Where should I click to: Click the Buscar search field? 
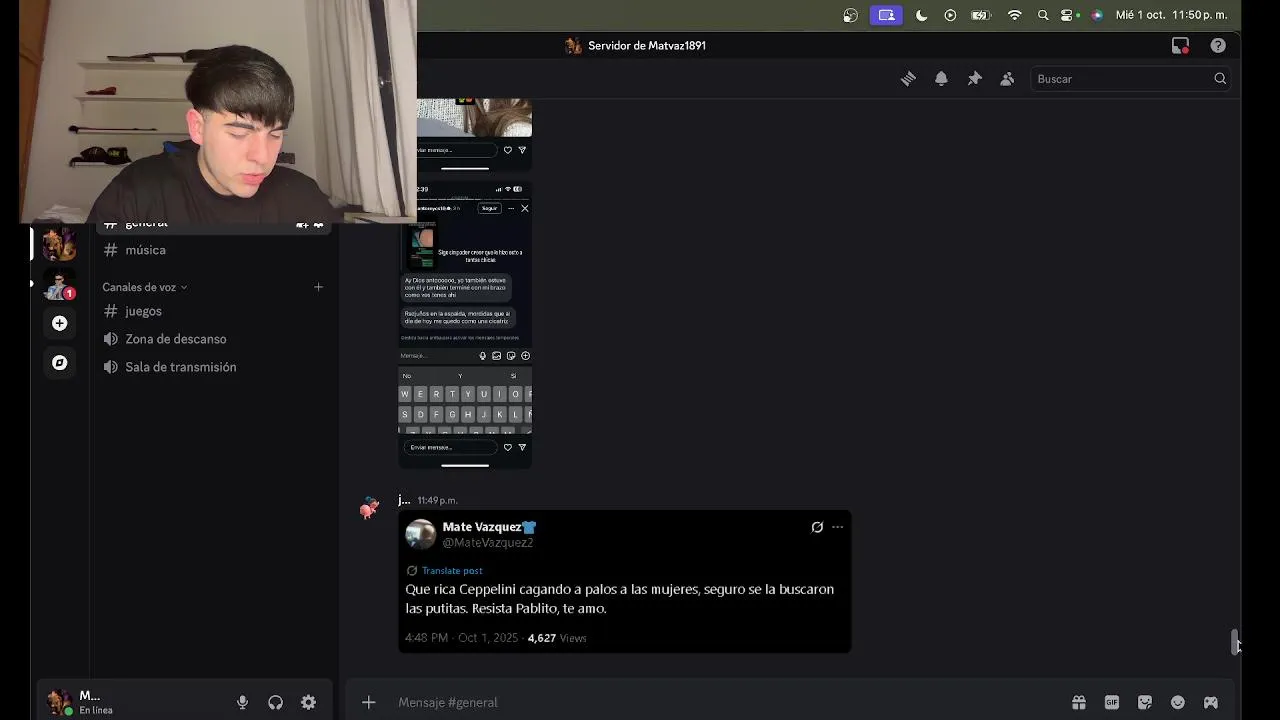coord(1131,79)
